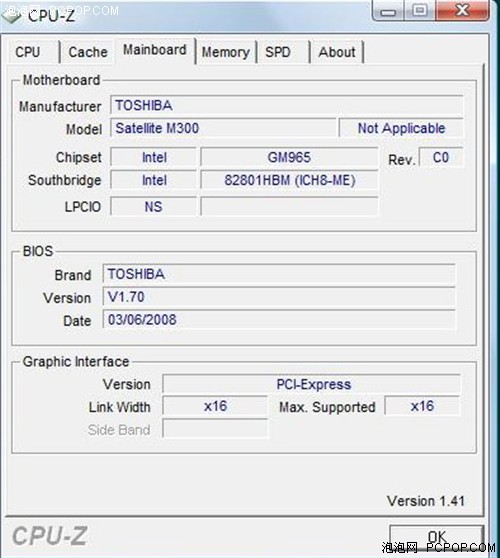Click the Graphic Interface group label
This screenshot has height=558, width=500.
(76, 362)
